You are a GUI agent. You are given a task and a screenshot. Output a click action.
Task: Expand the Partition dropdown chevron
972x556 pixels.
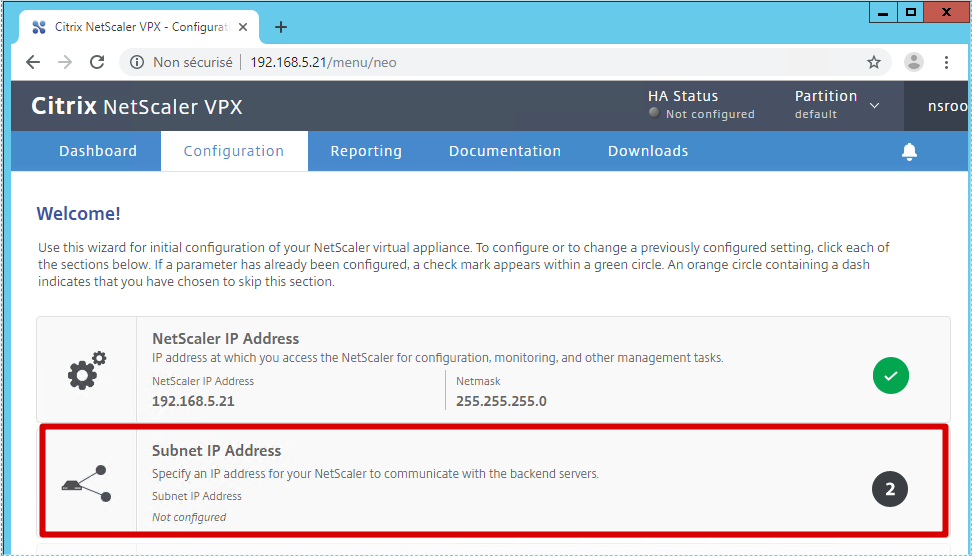[x=874, y=105]
